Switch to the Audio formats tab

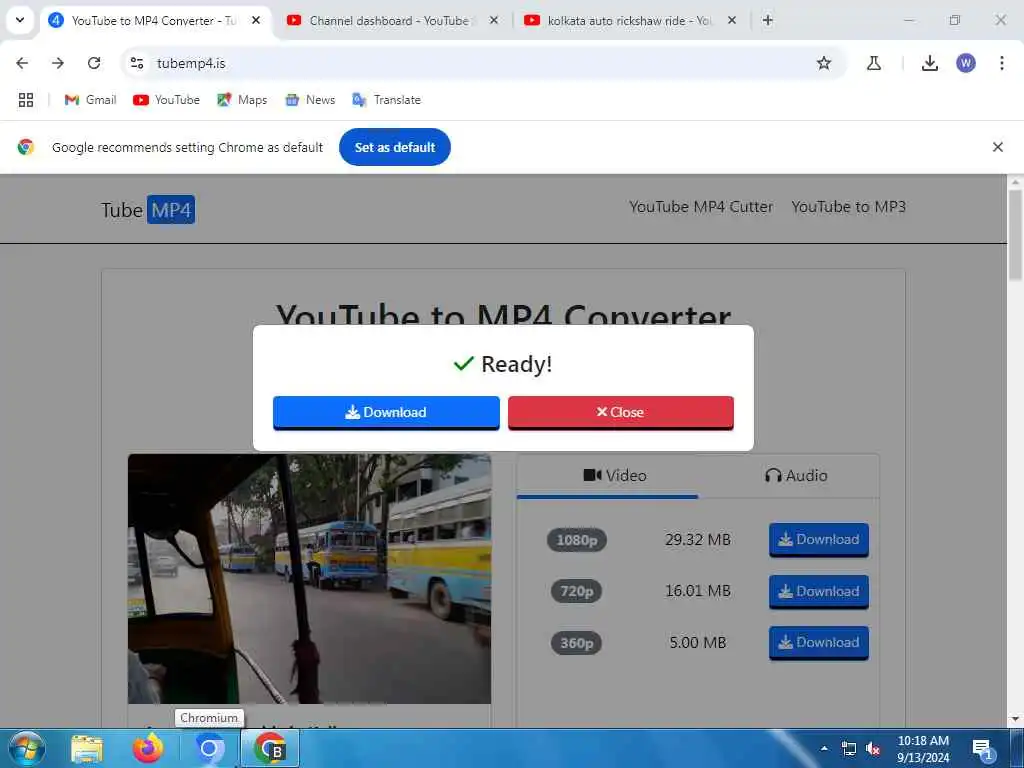click(796, 475)
